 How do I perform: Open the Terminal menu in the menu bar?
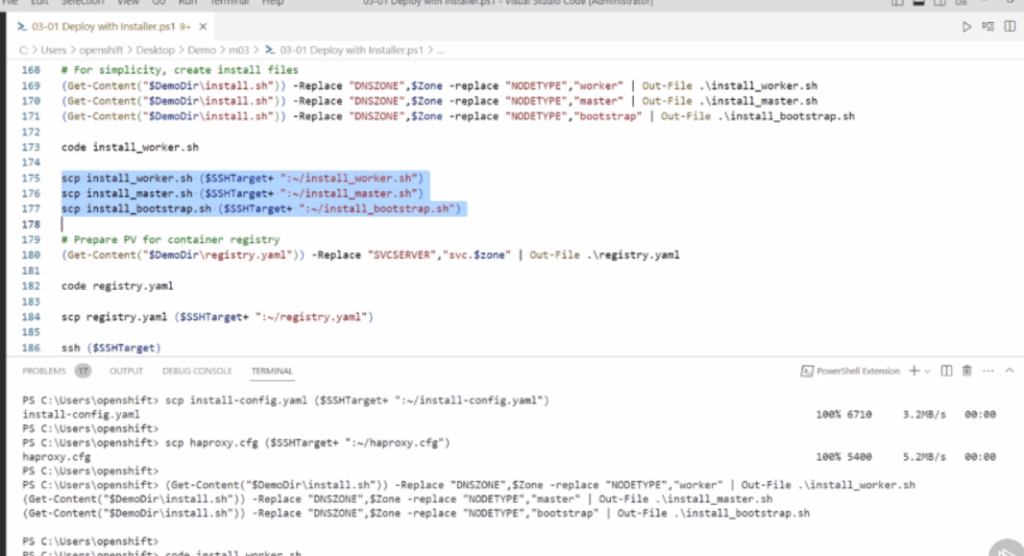click(x=229, y=3)
